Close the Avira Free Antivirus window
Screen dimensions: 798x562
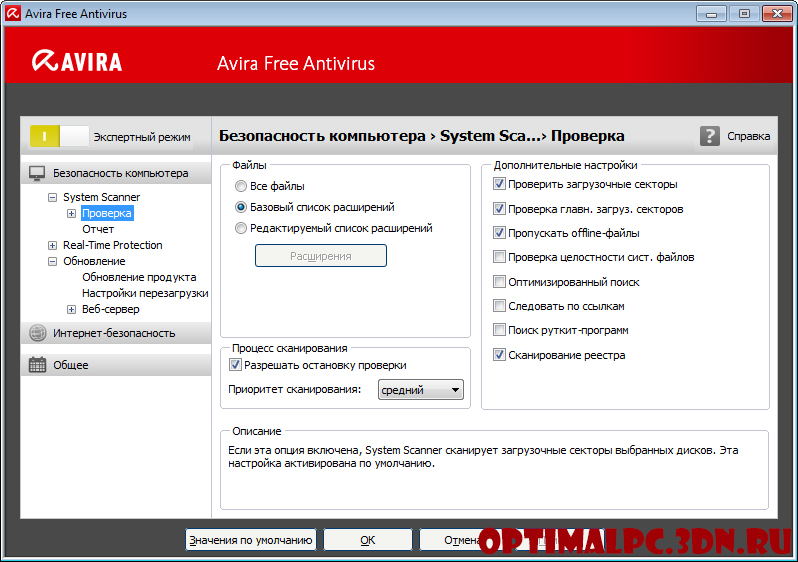(x=777, y=14)
